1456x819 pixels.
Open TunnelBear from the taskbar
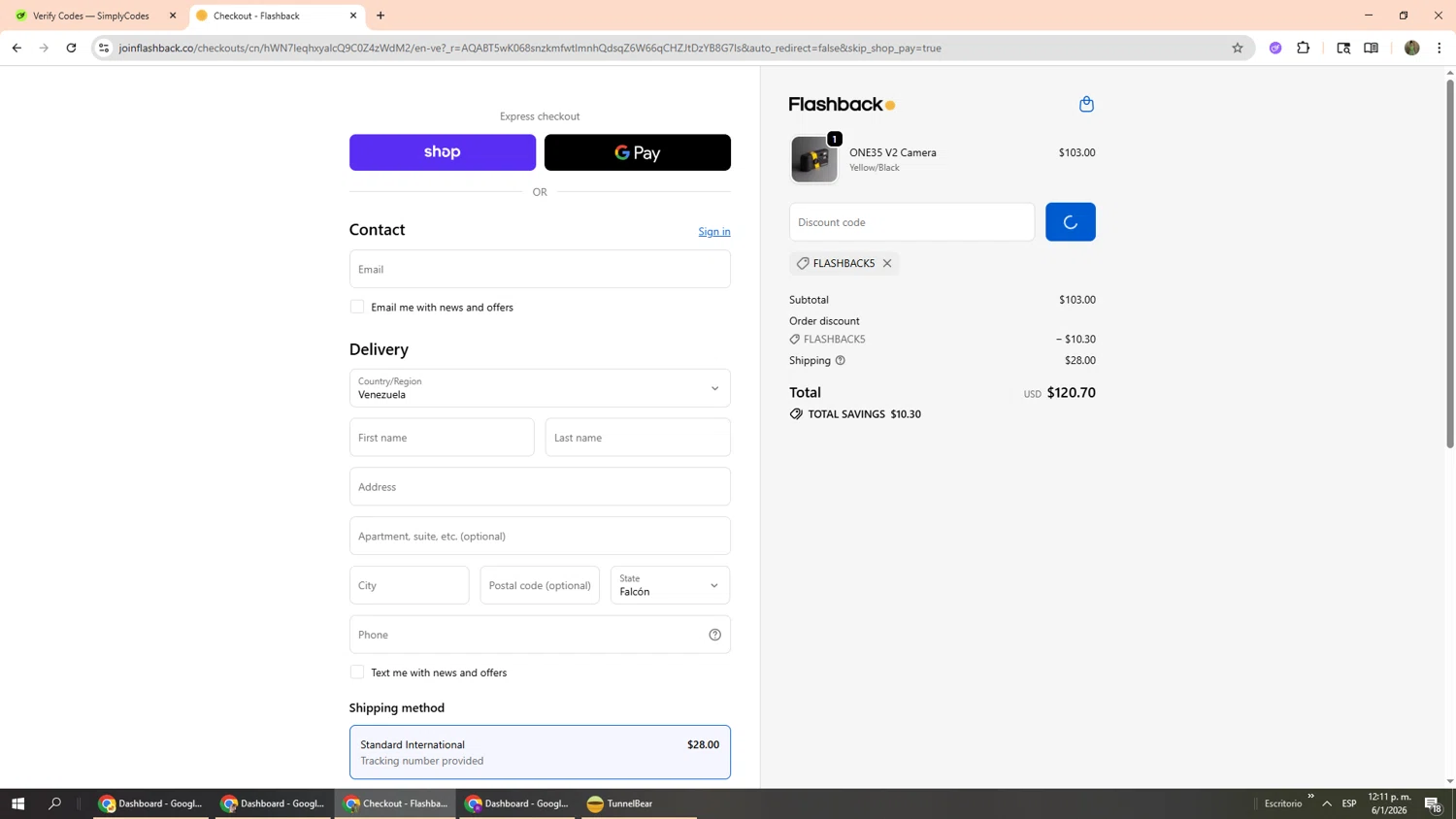tap(638, 803)
